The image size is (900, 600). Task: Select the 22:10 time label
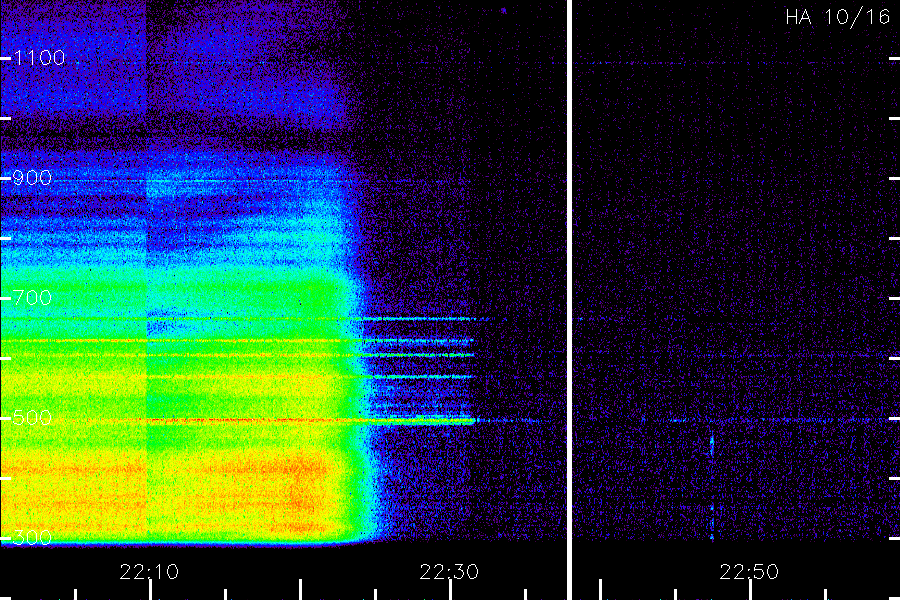[x=149, y=572]
